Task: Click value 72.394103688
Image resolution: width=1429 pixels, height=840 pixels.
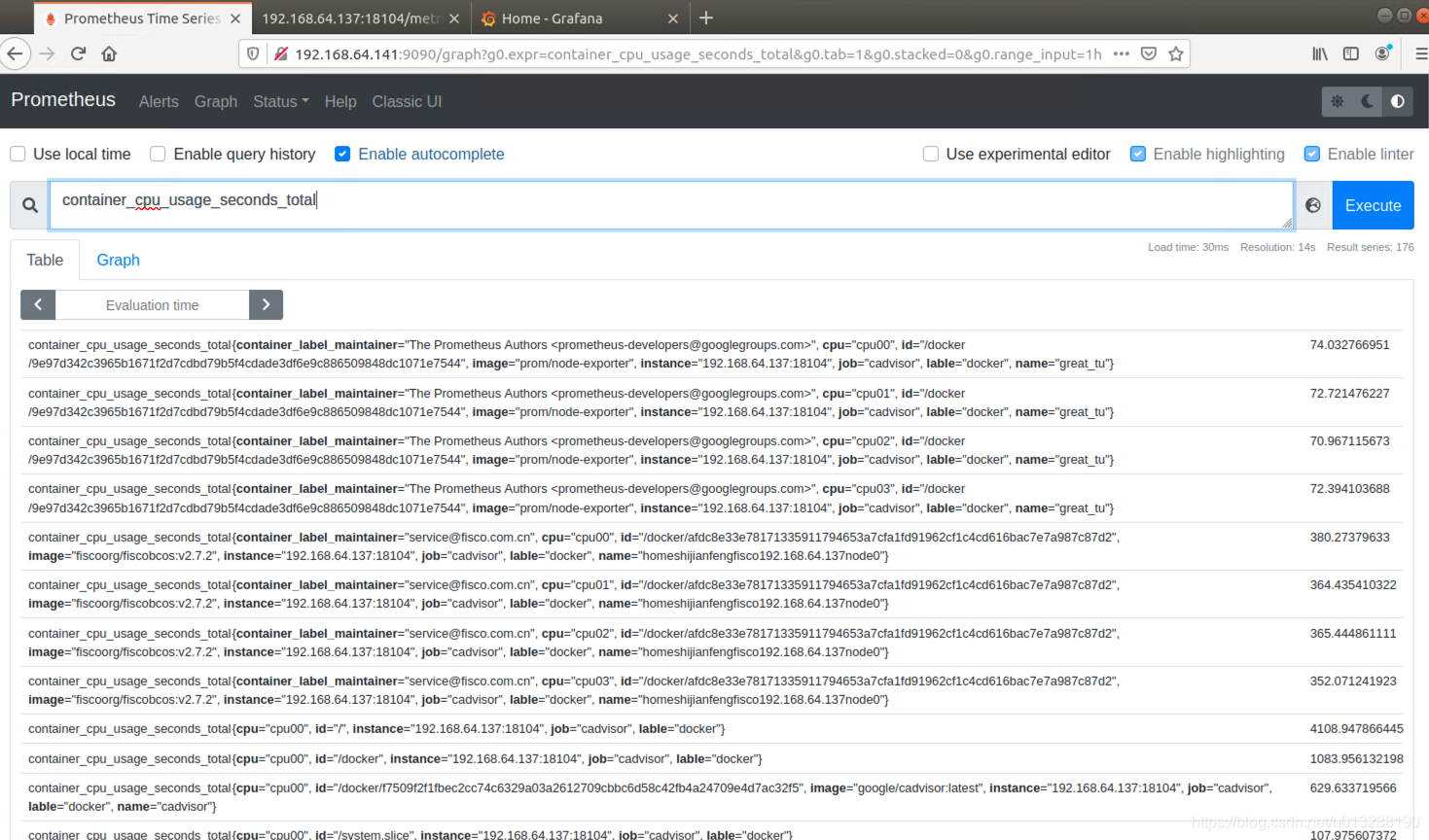Action: pyautogui.click(x=1349, y=488)
